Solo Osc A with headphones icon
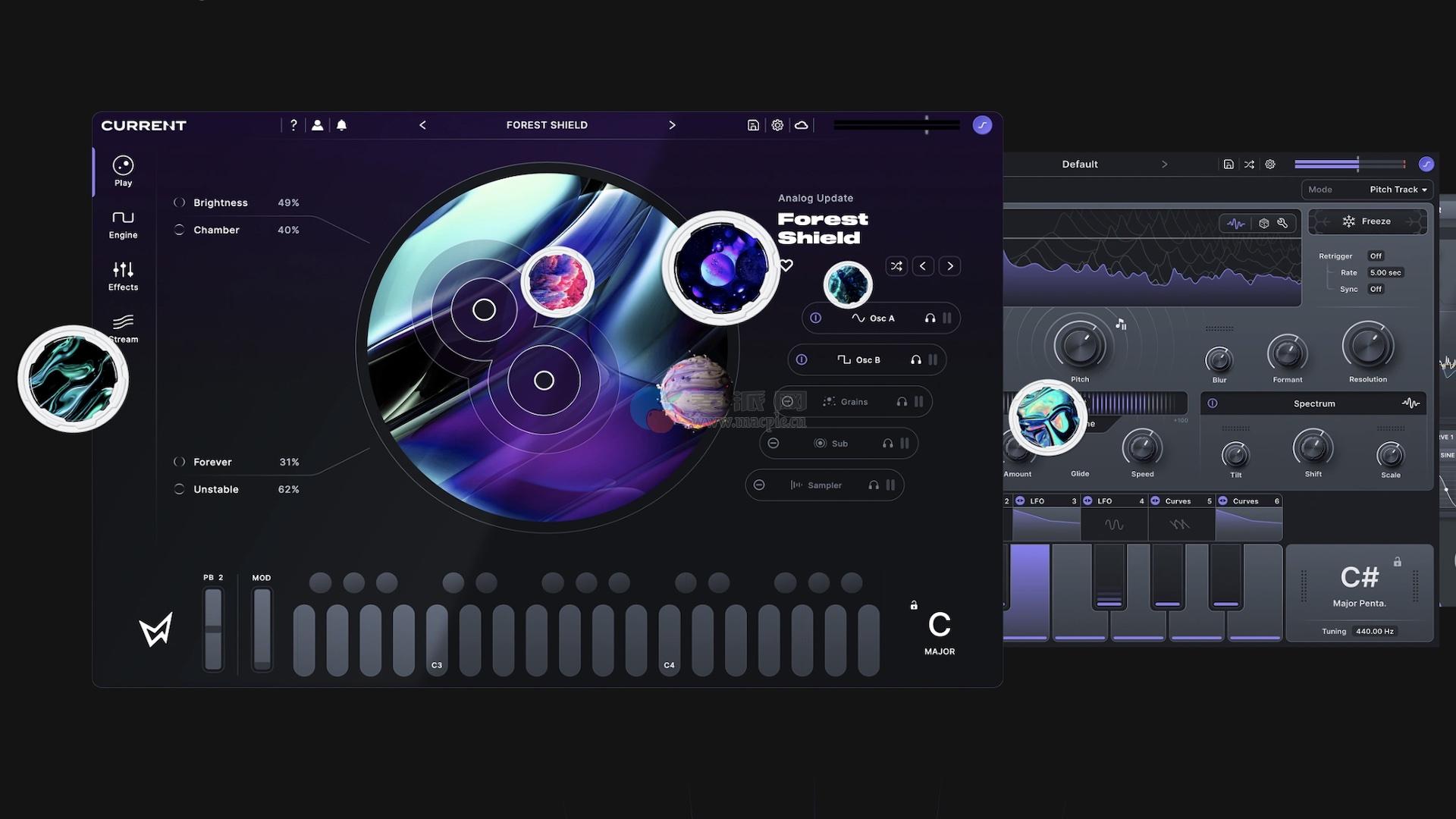This screenshot has width=1456, height=819. [930, 318]
